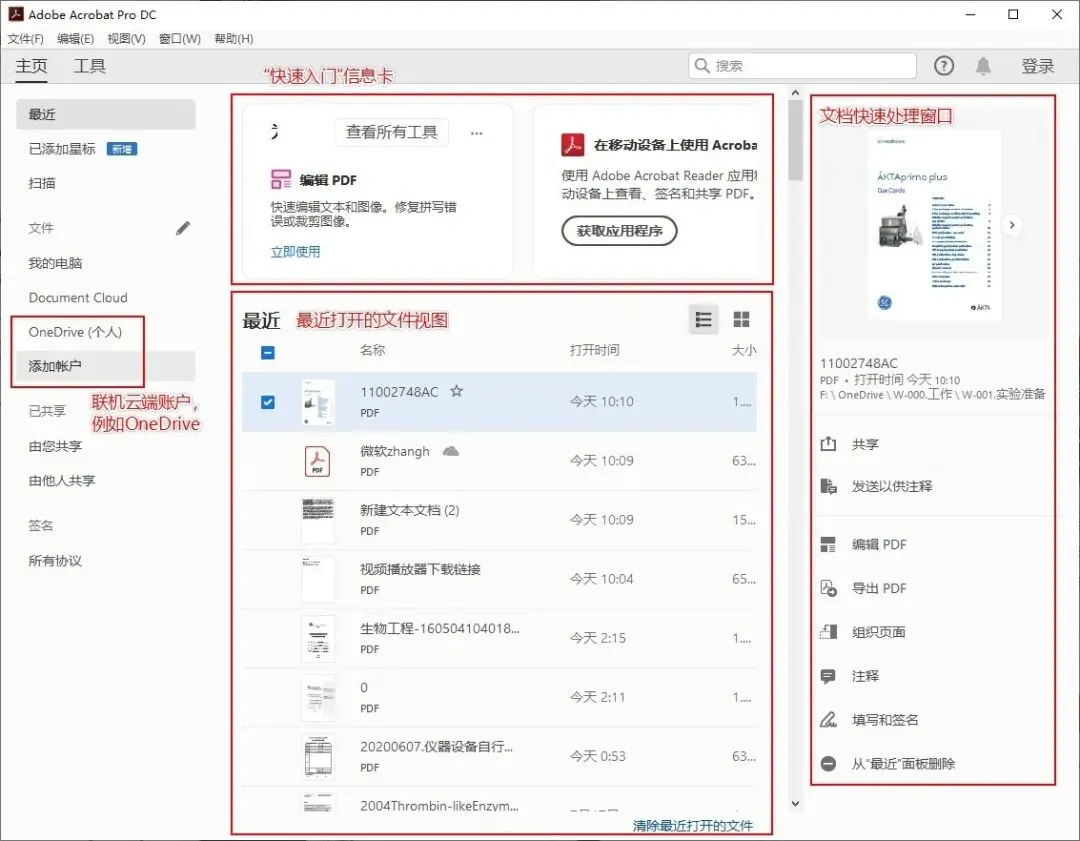Click the Adobe Acrobat title bar logo

pos(15,14)
